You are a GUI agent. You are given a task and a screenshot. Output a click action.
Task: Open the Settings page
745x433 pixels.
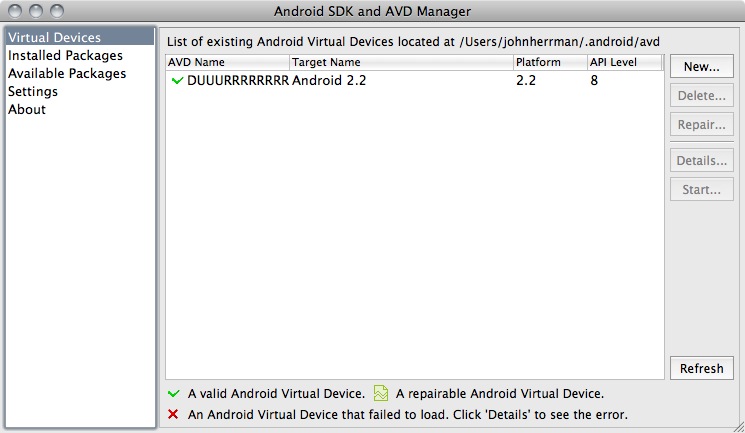[33, 92]
